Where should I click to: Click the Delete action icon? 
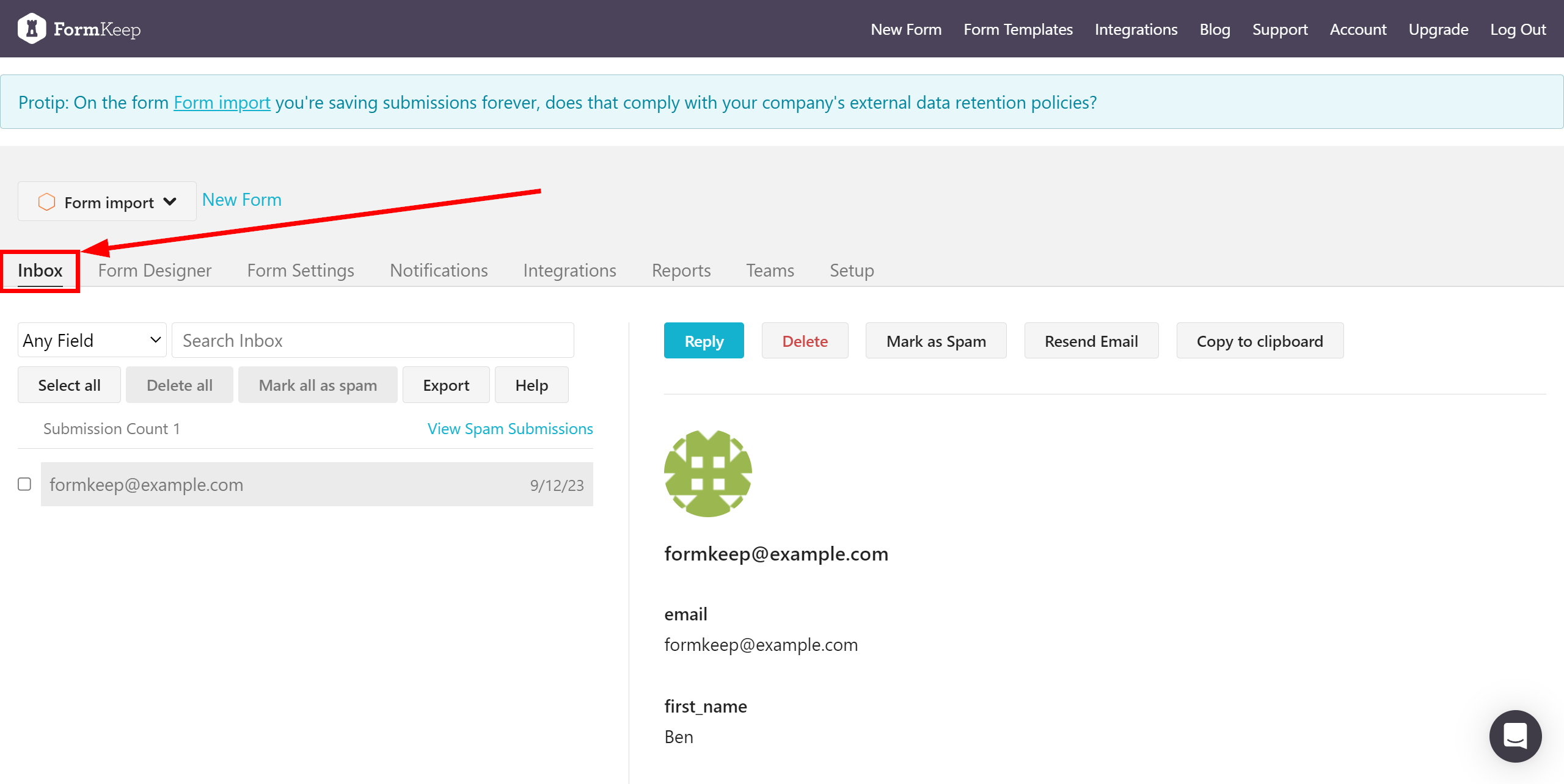click(804, 340)
